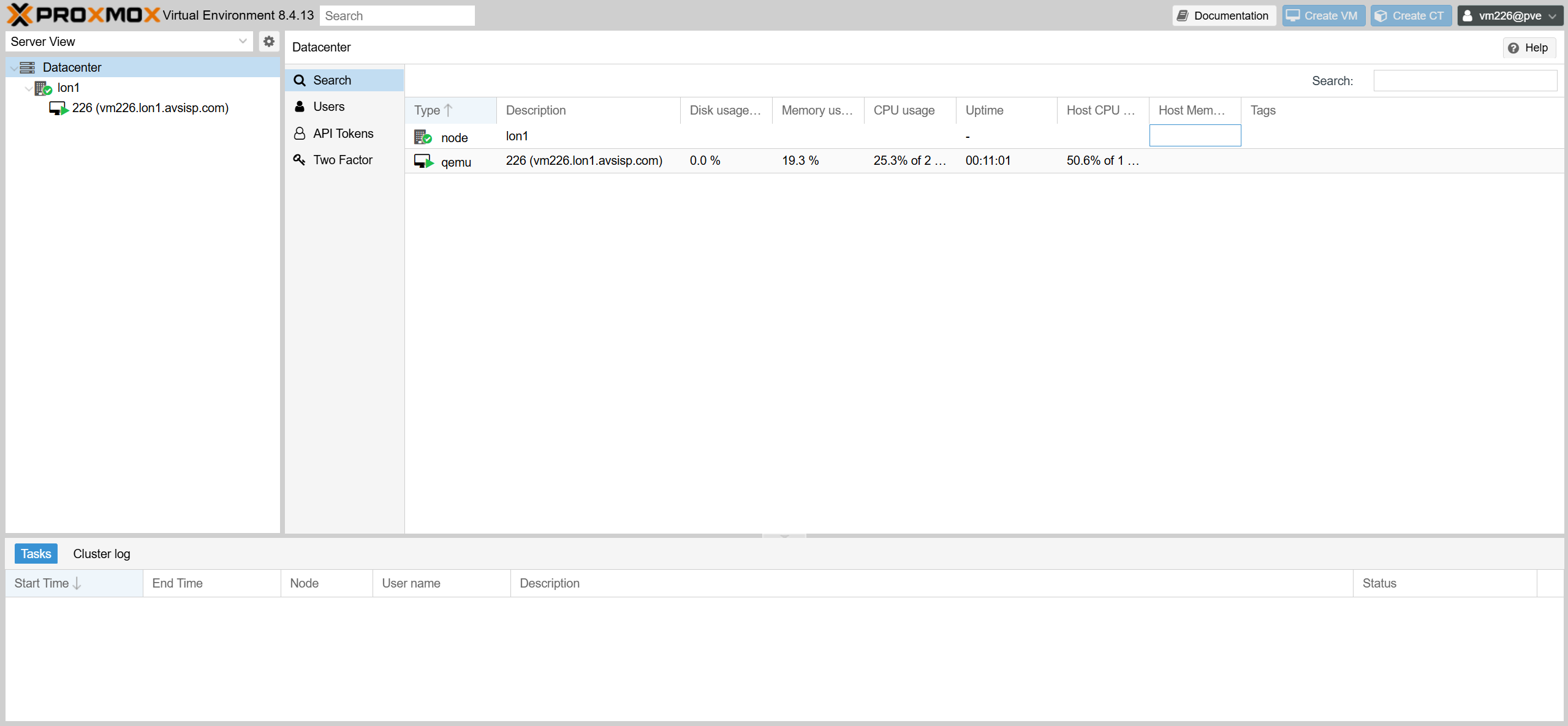Click the Memory usage column header
The height and width of the screenshot is (726, 1568).
[818, 110]
